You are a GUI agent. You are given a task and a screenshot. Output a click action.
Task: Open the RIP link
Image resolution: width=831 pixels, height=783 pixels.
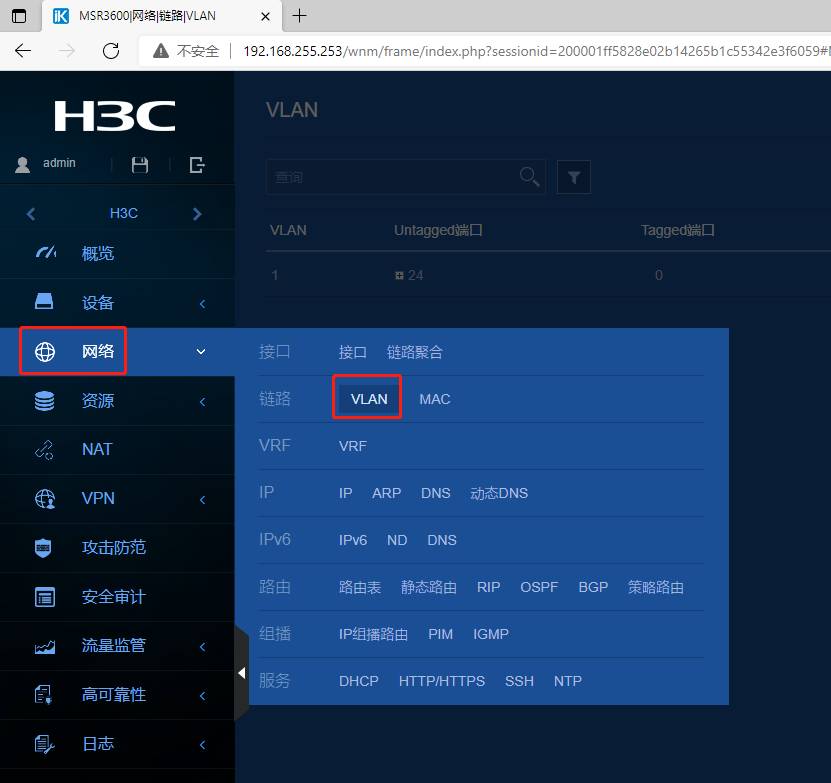point(488,587)
